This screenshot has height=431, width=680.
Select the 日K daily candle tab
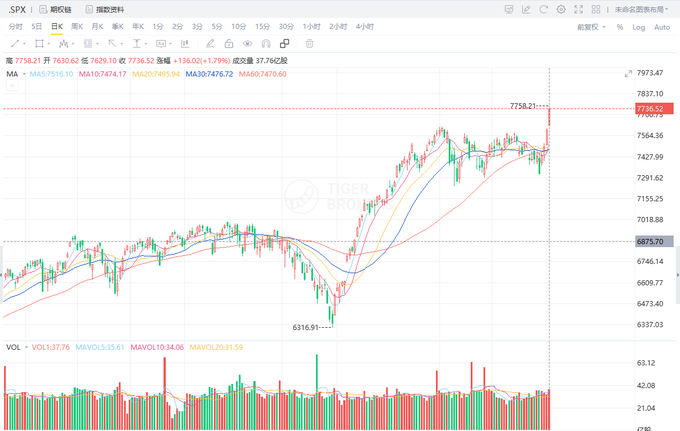57,26
